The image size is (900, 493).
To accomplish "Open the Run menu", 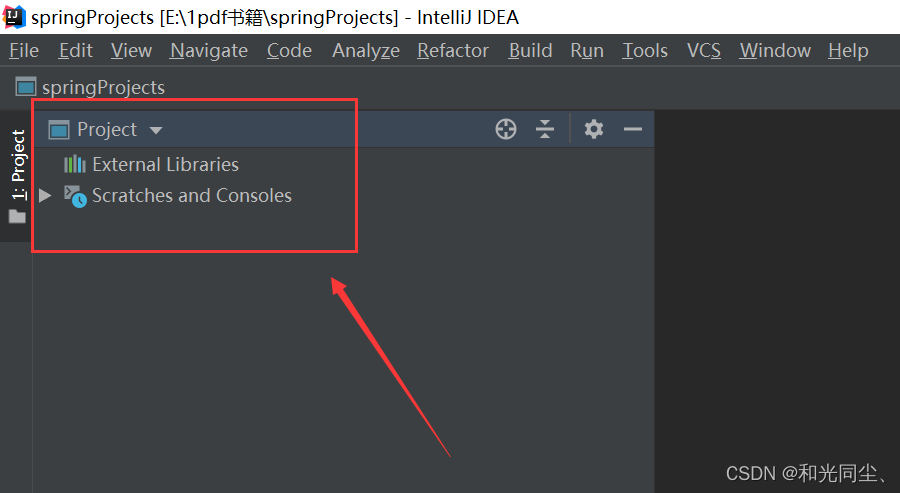I will tap(587, 51).
